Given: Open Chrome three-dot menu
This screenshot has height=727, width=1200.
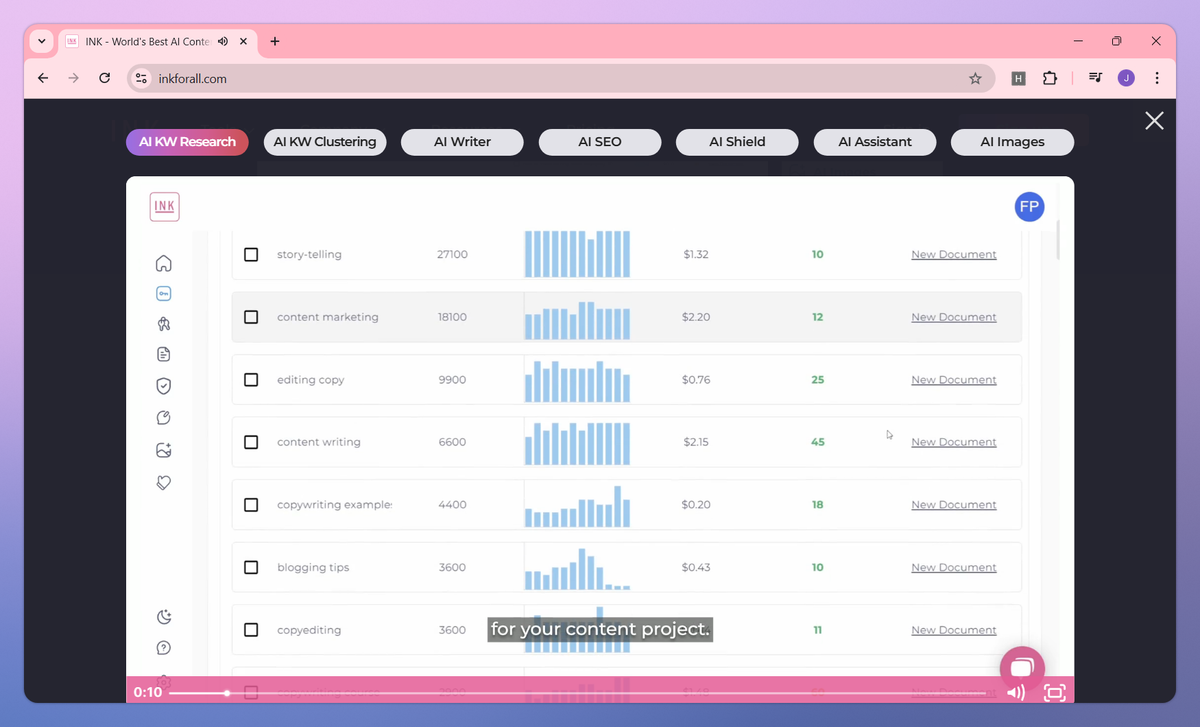Looking at the screenshot, I should click(x=1157, y=78).
